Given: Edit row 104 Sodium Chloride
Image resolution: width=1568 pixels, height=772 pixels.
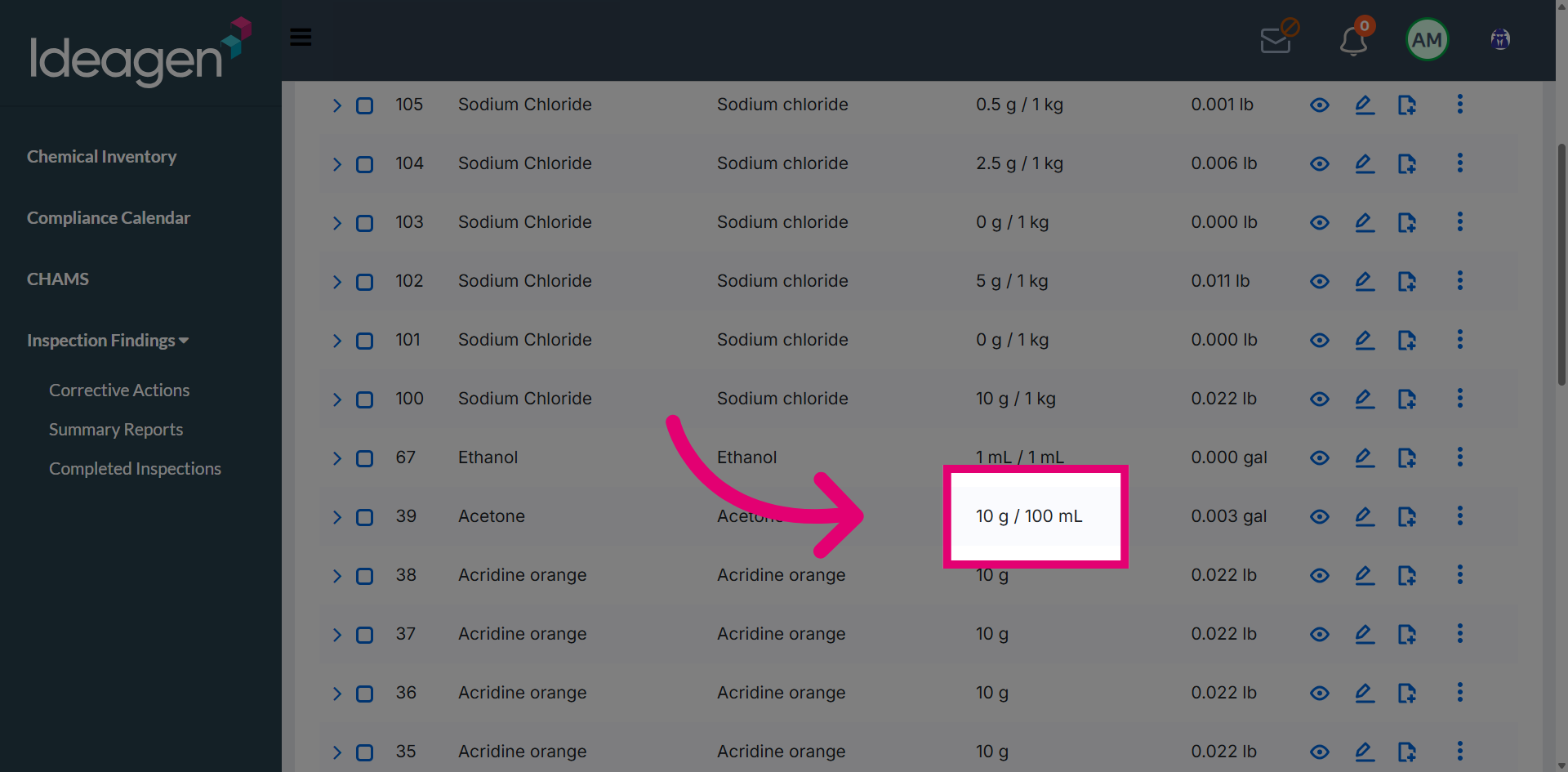Looking at the screenshot, I should click(1365, 163).
